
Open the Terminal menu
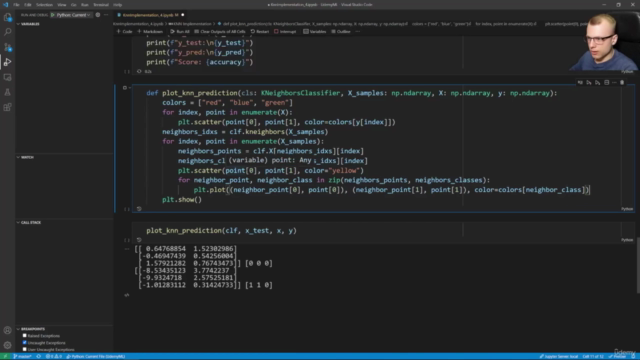coord(100,4)
